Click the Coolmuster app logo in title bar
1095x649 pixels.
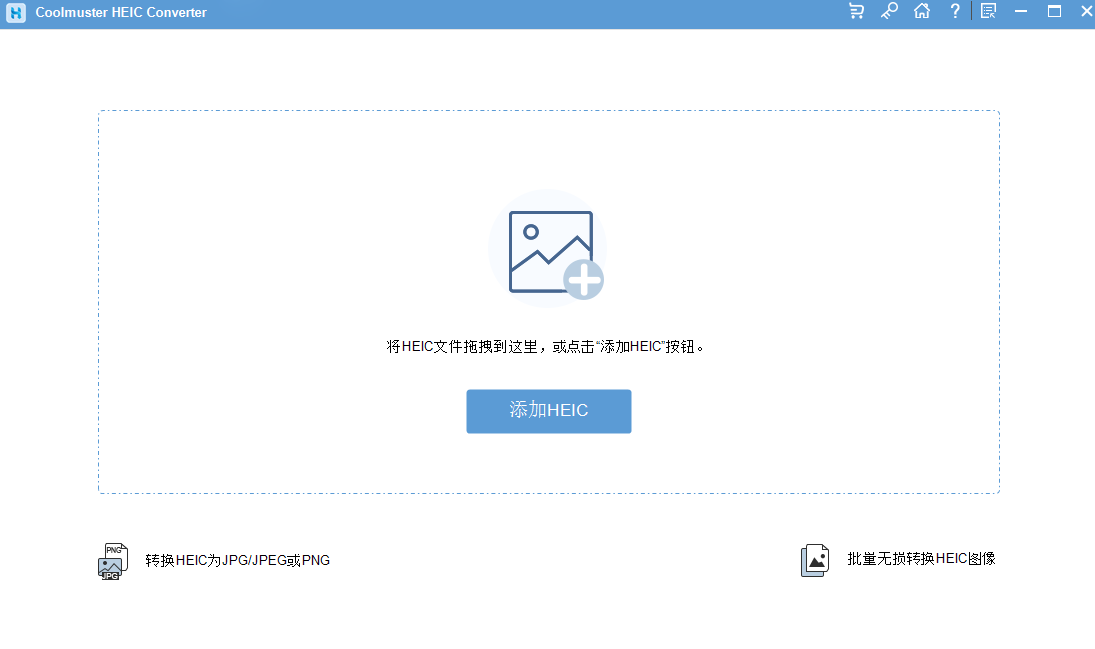(16, 12)
